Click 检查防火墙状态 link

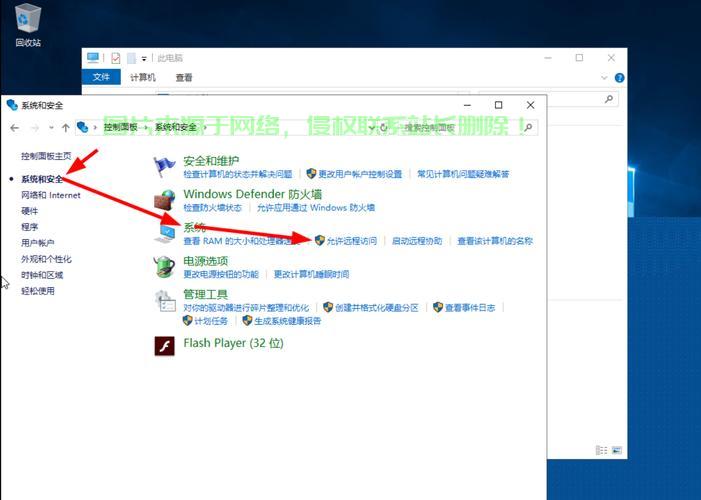212,208
